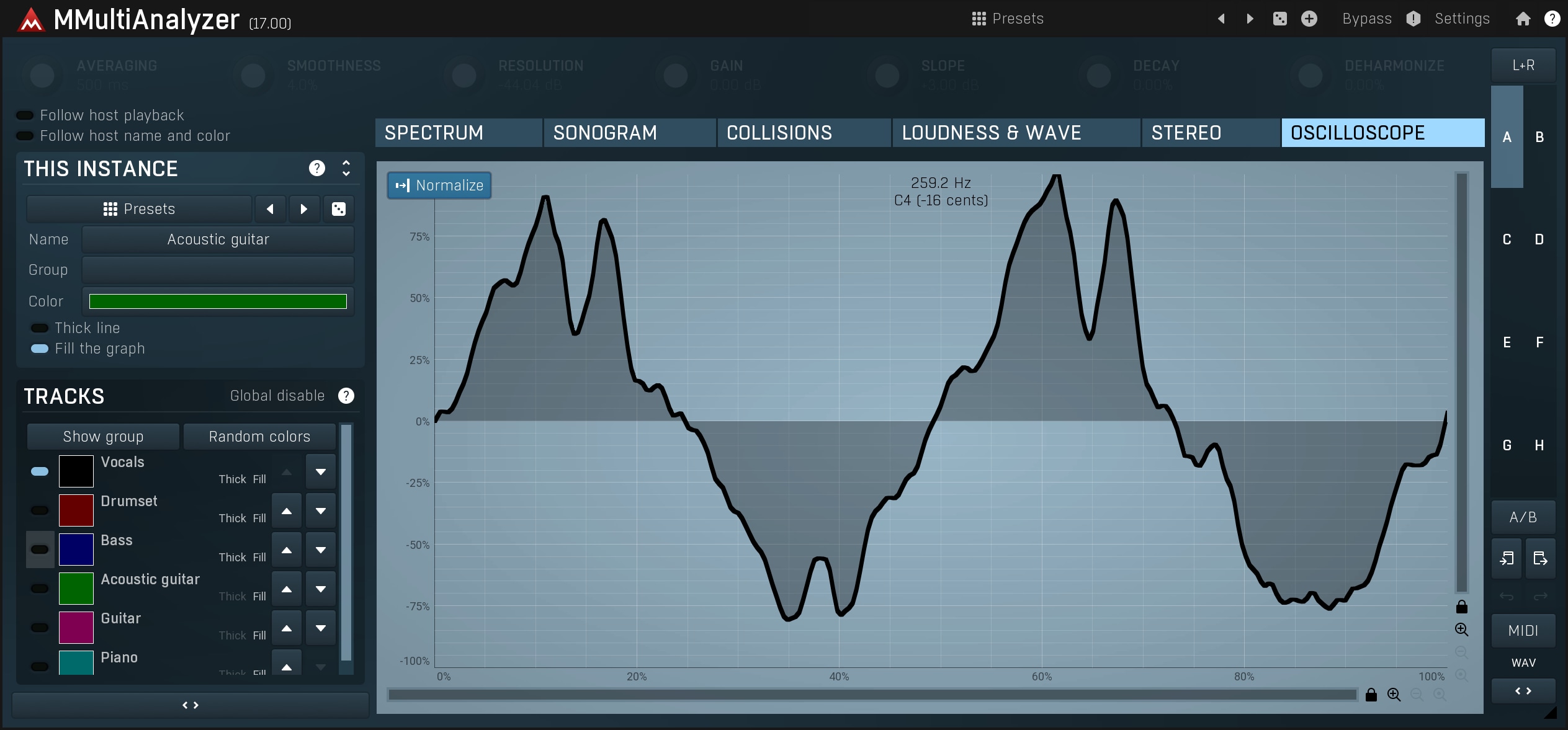The image size is (1568, 730).
Task: Move Bass track down with arrow
Action: (321, 550)
